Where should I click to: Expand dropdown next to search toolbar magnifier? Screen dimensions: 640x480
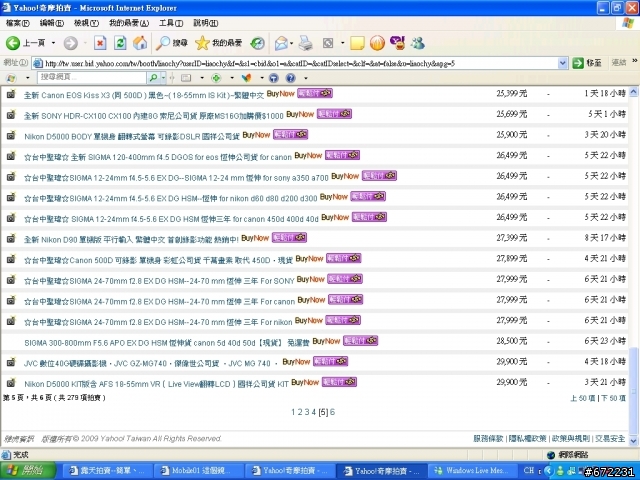click(163, 77)
